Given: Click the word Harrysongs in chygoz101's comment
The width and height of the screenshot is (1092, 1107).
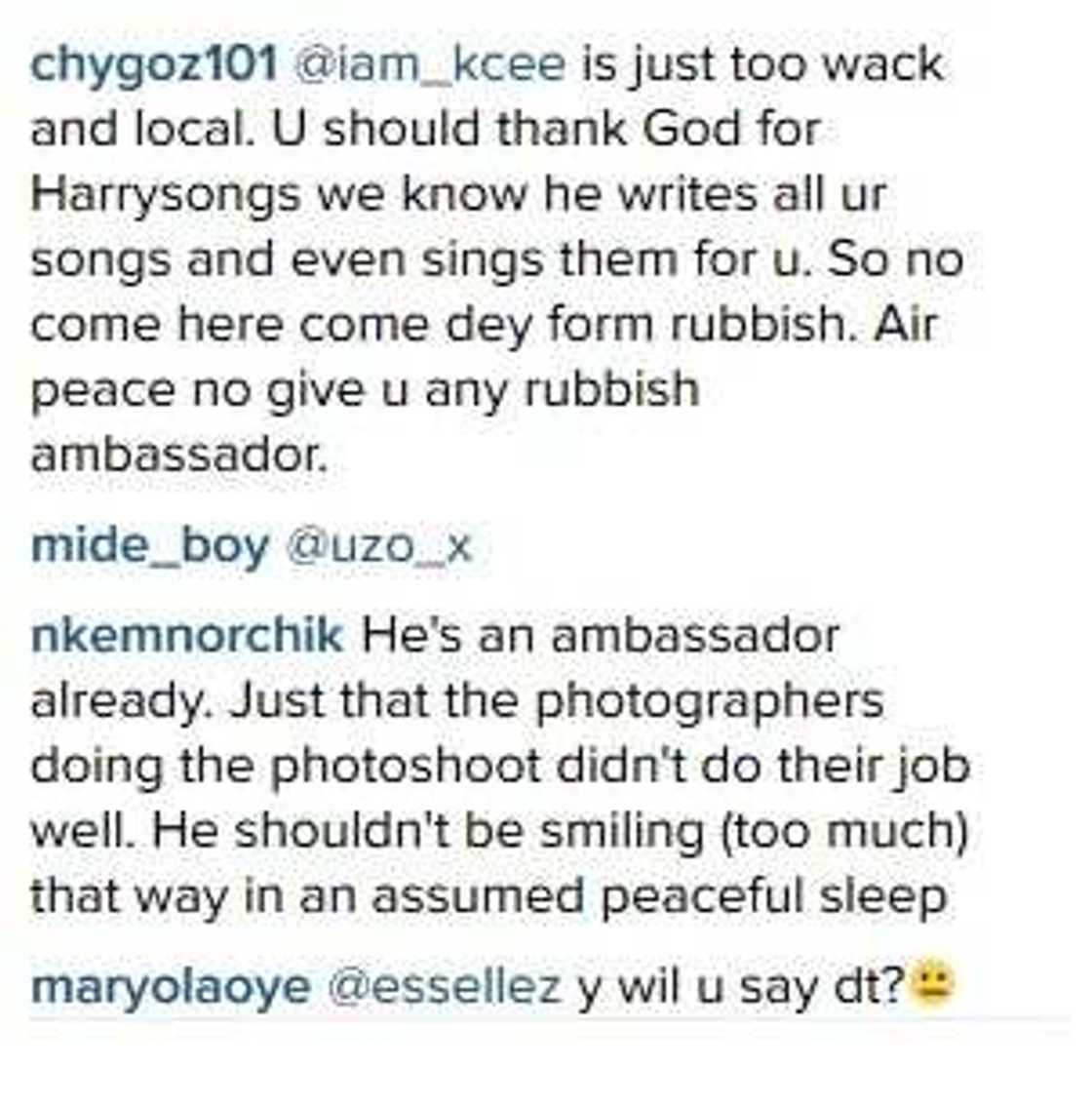Looking at the screenshot, I should click(166, 196).
